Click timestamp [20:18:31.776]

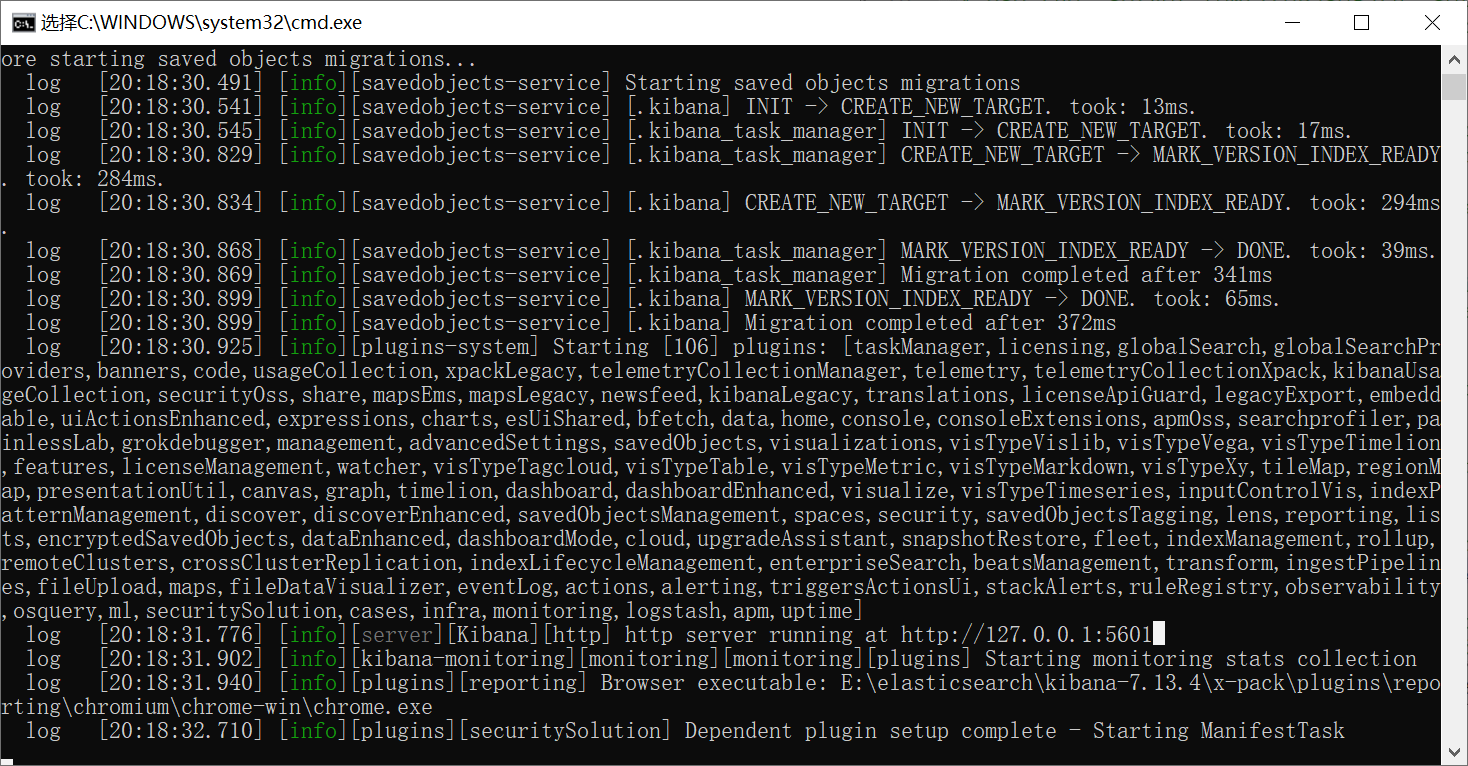(181, 634)
